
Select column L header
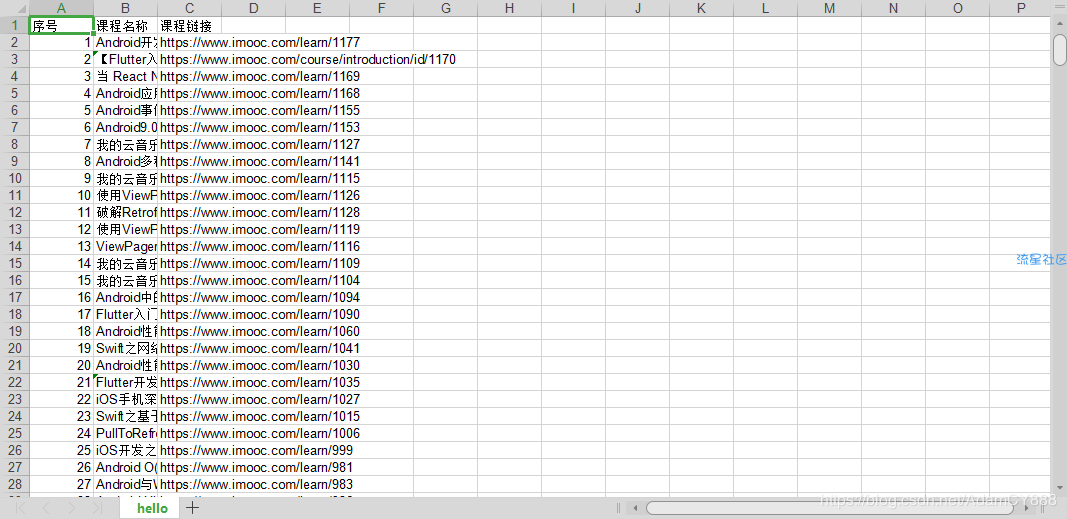pyautogui.click(x=765, y=8)
